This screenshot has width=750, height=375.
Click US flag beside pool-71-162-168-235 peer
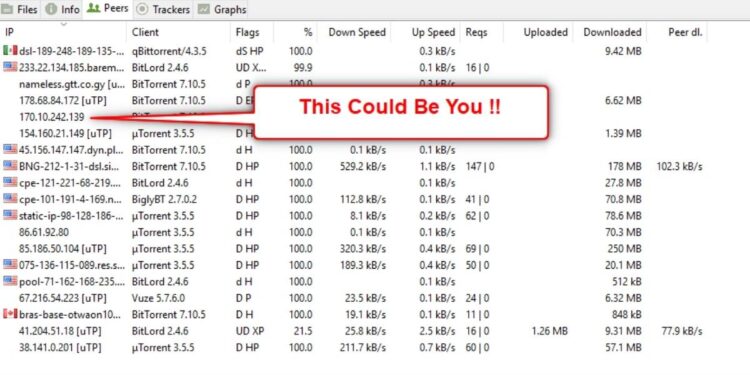pos(10,281)
